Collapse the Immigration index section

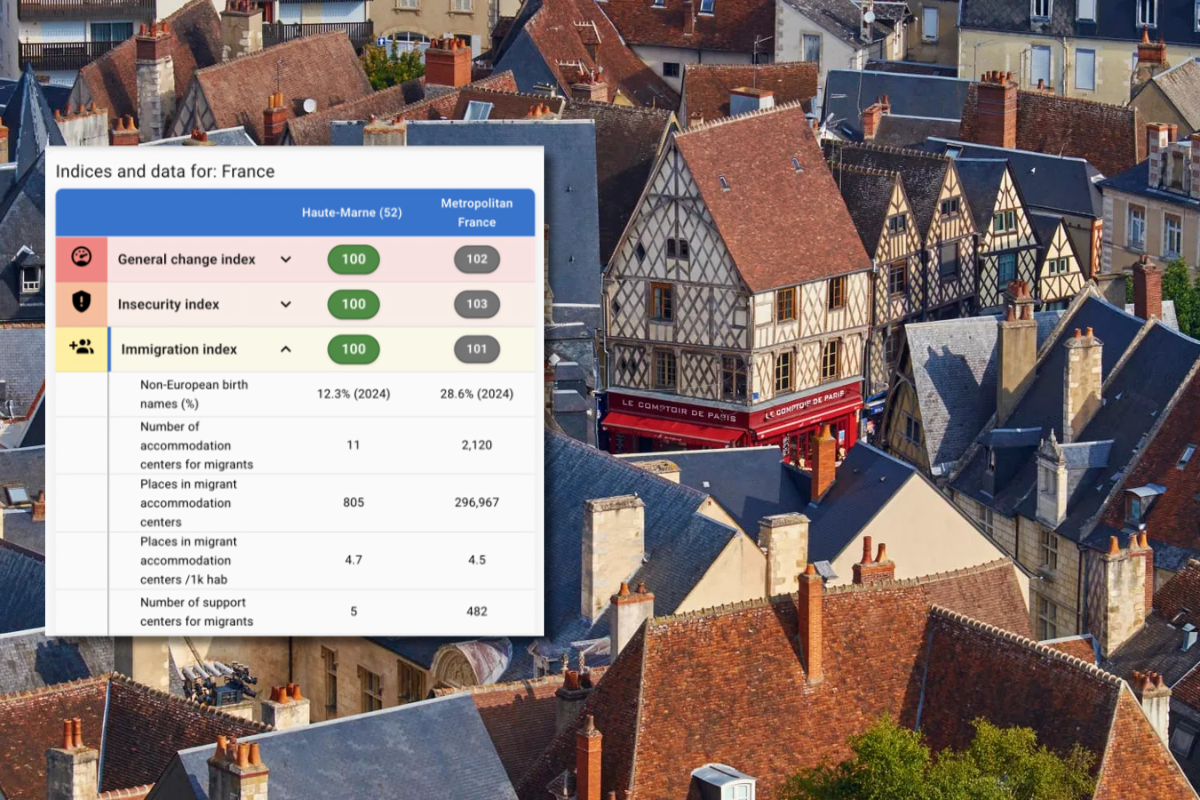pyautogui.click(x=285, y=349)
